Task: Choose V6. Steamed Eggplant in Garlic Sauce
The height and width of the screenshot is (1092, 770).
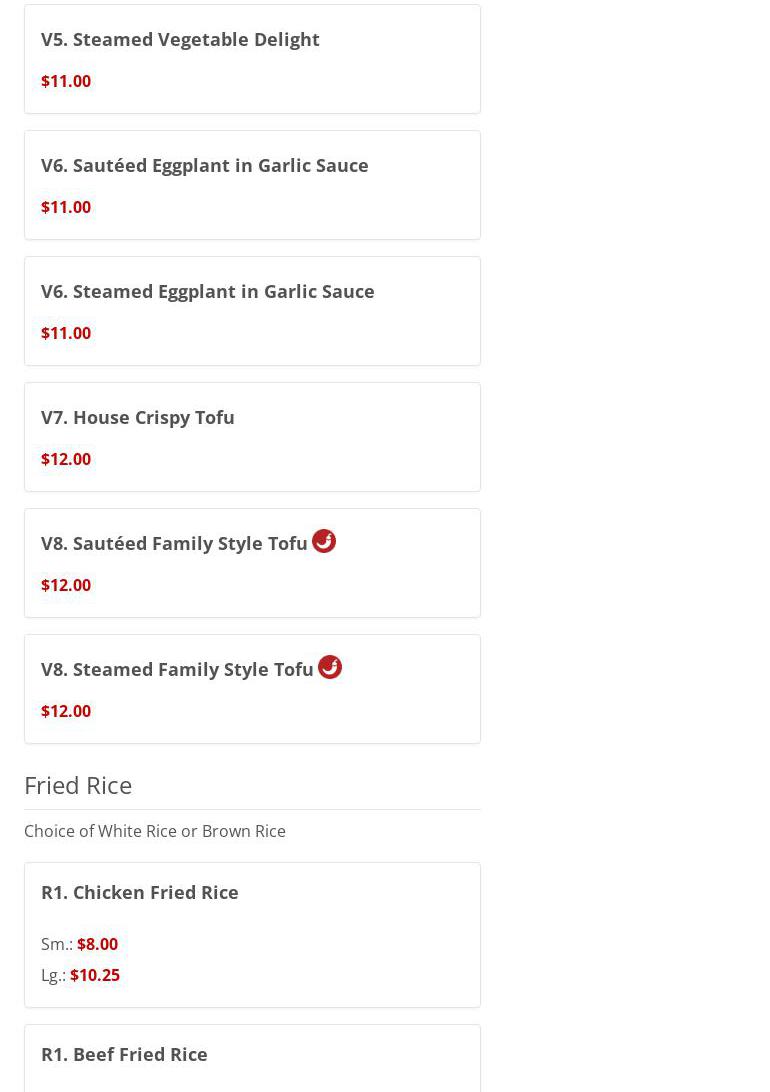Action: [x=207, y=291]
